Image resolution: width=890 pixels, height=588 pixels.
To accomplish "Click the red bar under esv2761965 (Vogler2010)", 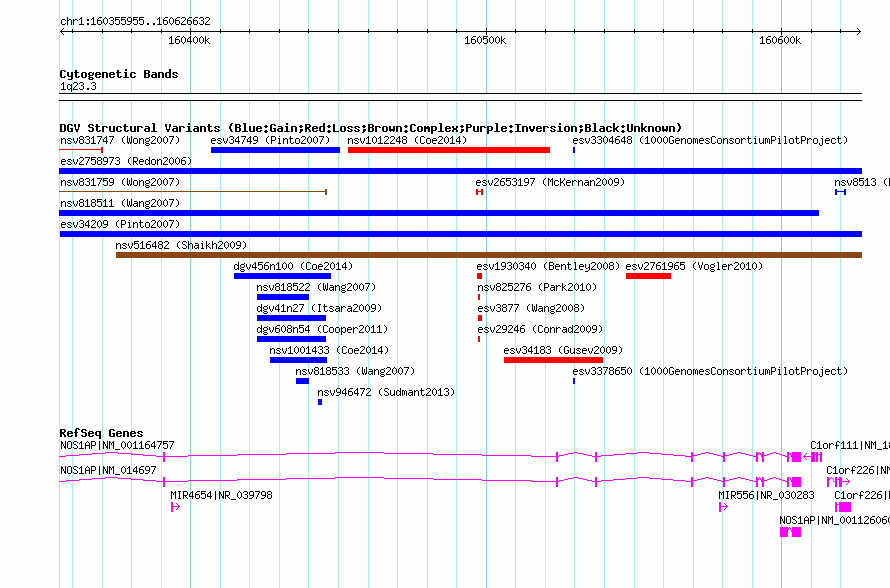I will [x=648, y=276].
